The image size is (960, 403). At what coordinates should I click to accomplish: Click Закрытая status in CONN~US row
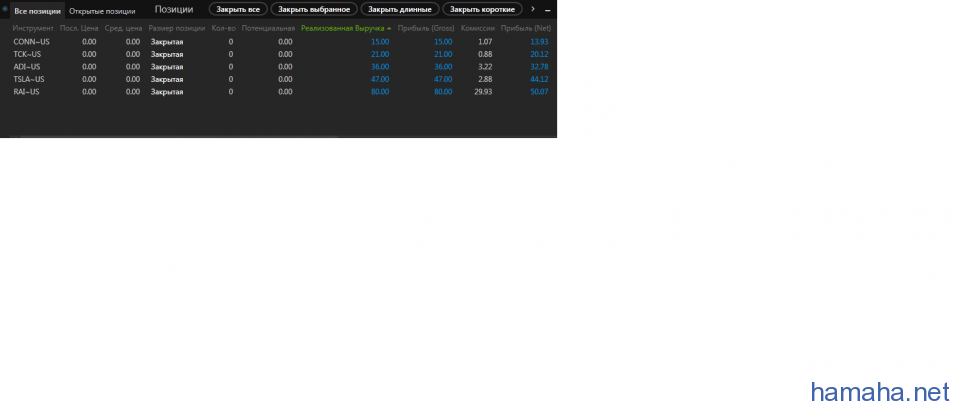[167, 42]
